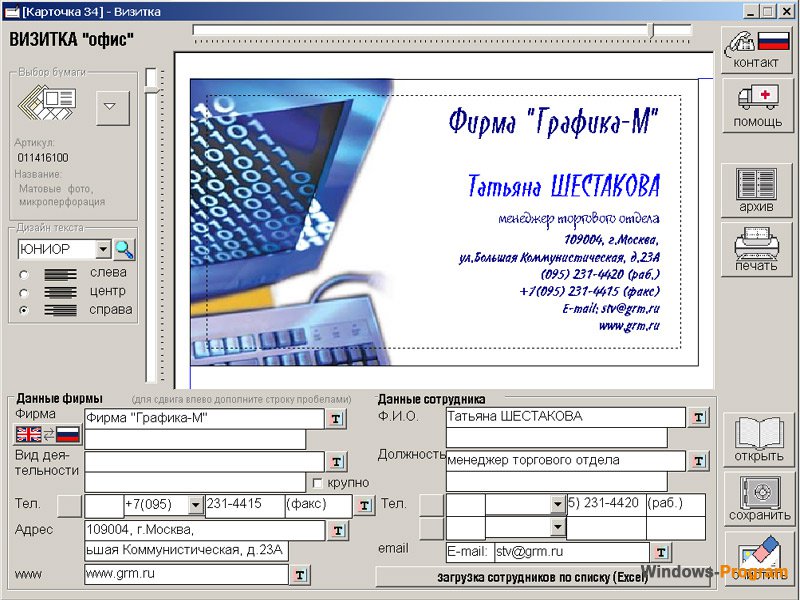The width and height of the screenshot is (800, 600).
Task: Click the magnifier icon beside font selector
Action: 125,249
